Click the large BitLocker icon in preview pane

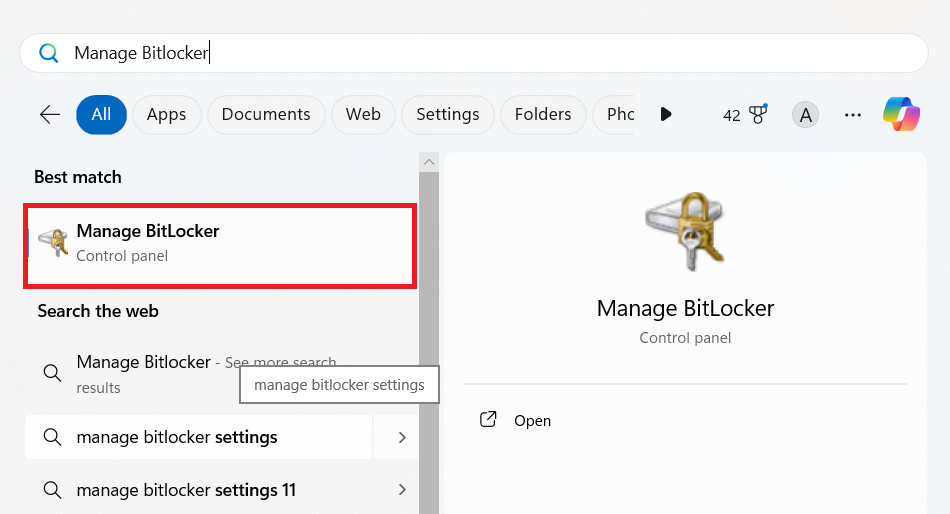[x=685, y=231]
